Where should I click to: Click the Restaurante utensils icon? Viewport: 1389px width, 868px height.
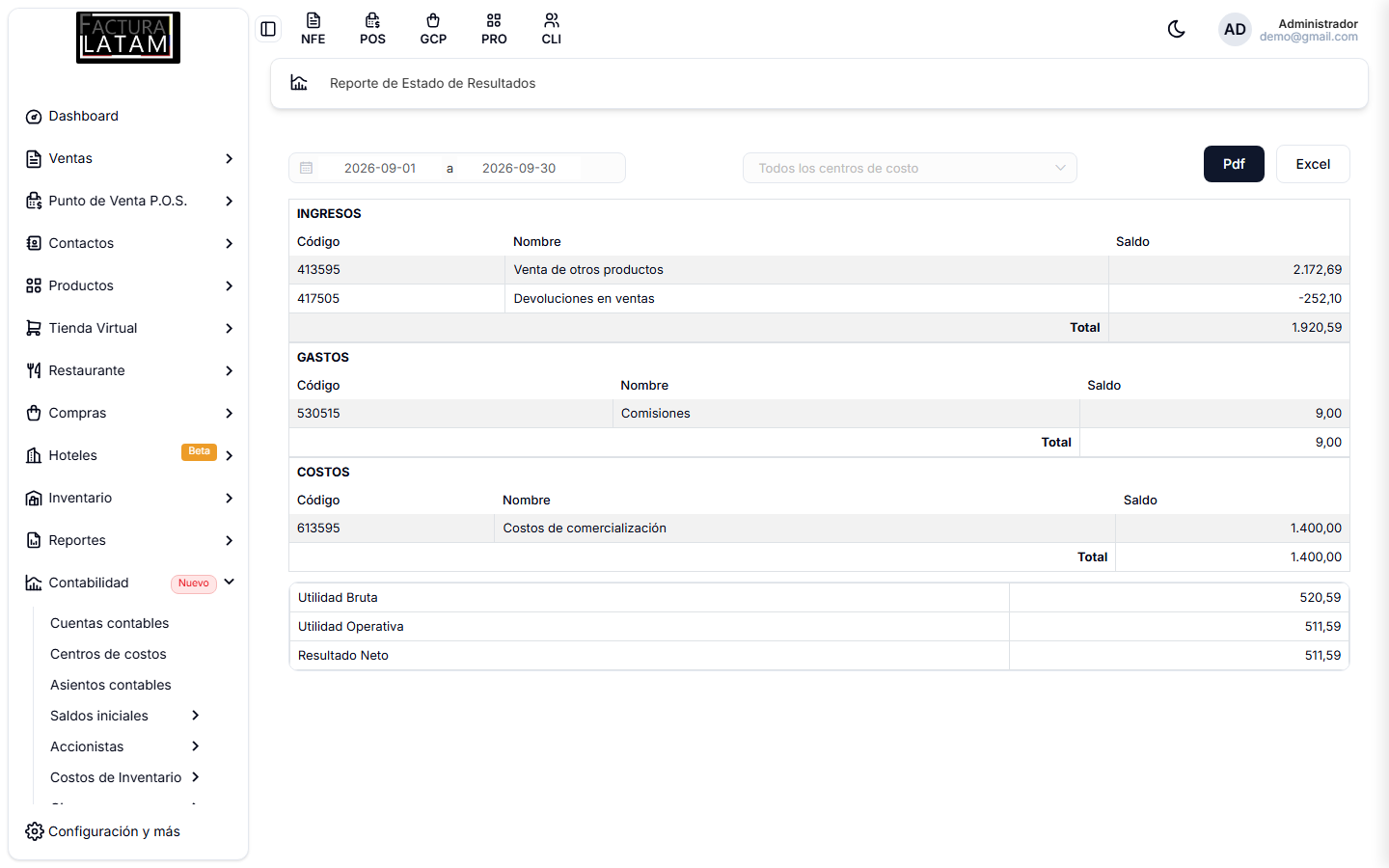[34, 371]
